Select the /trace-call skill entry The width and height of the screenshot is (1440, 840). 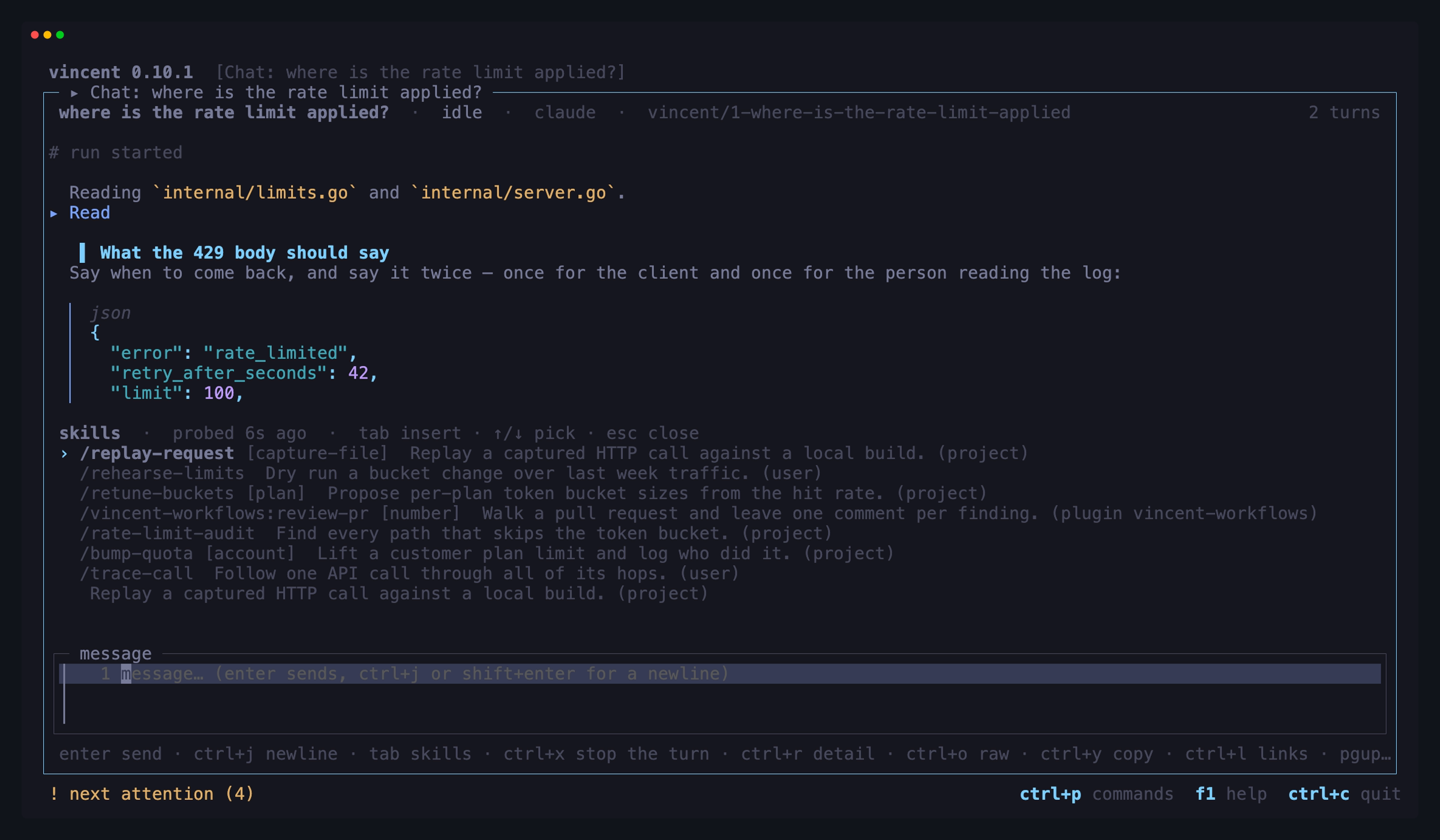pos(409,574)
